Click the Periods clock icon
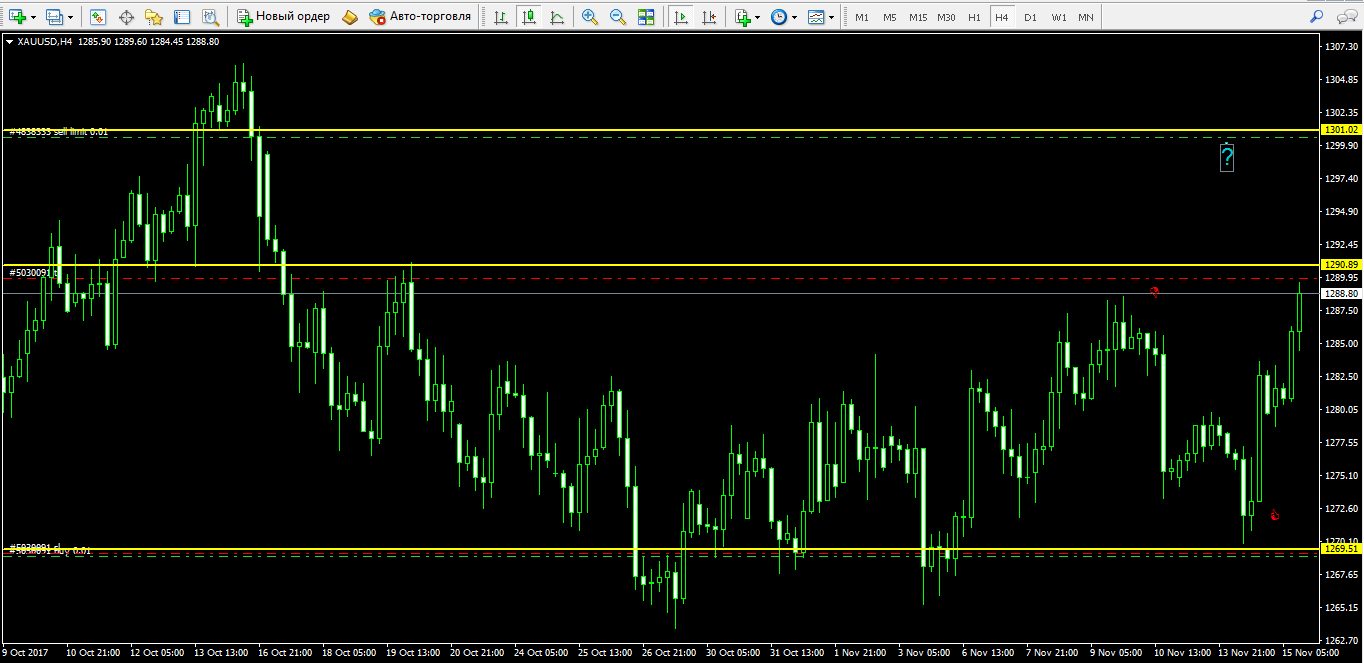The height and width of the screenshot is (663, 1364). [779, 17]
